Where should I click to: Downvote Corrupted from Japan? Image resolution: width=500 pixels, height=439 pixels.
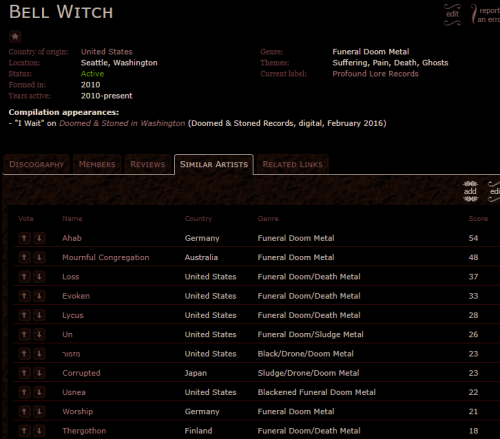39,373
